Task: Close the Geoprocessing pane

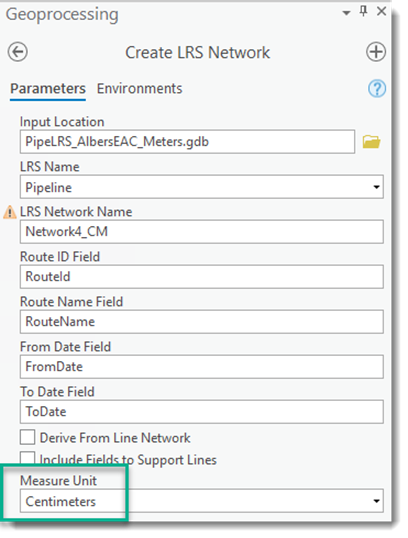Action: (382, 11)
